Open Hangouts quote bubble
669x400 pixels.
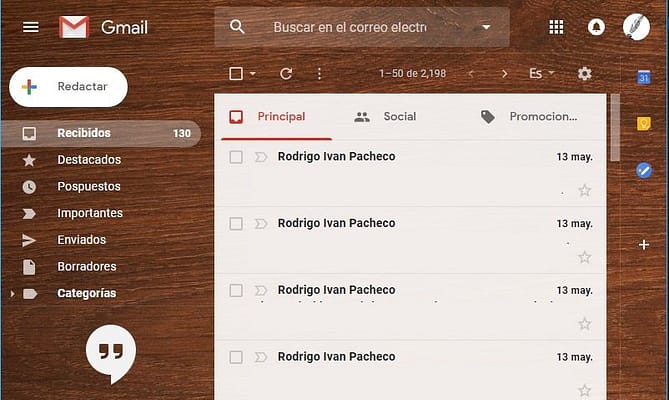click(x=111, y=353)
